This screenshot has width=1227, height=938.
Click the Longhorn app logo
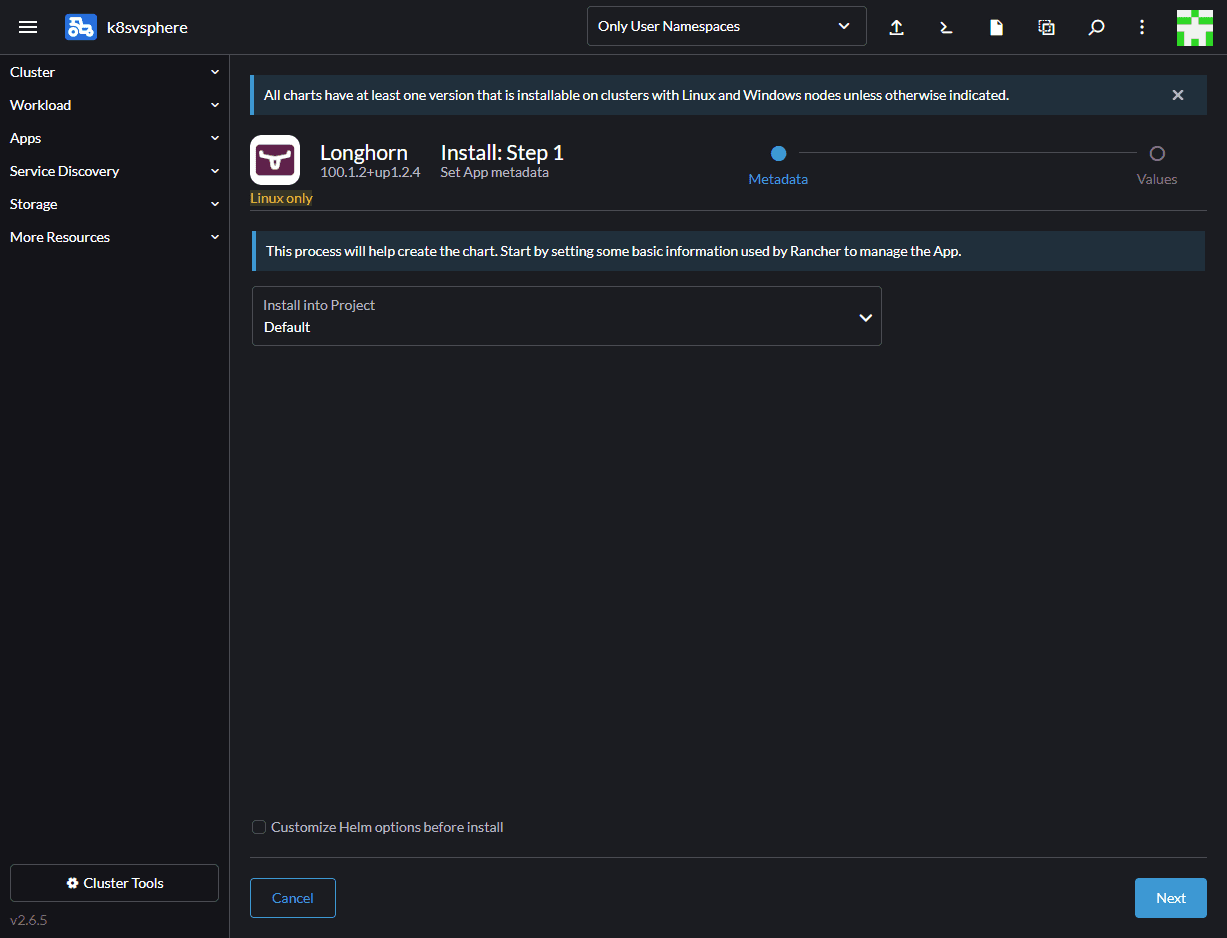coord(275,160)
